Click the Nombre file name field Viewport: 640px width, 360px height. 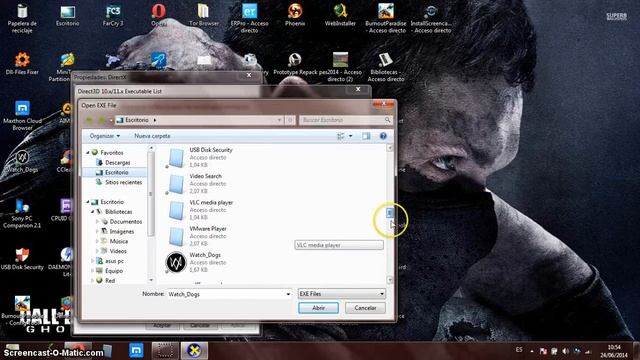(229, 294)
